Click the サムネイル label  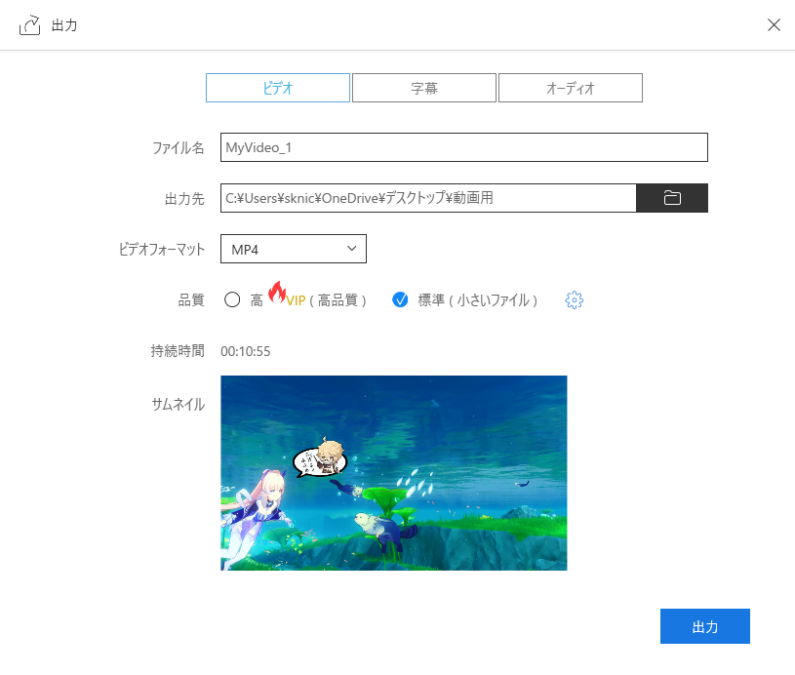178,404
